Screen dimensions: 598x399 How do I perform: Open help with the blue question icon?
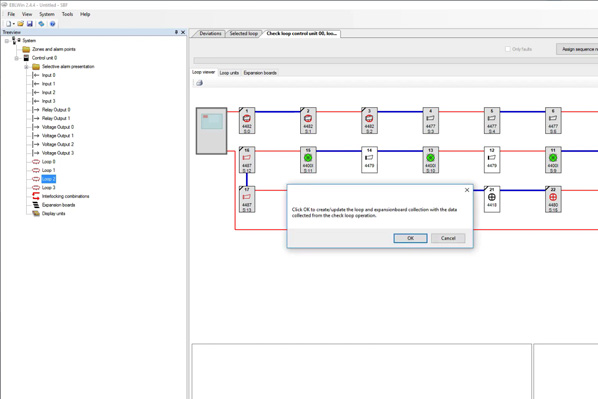pyautogui.click(x=52, y=24)
